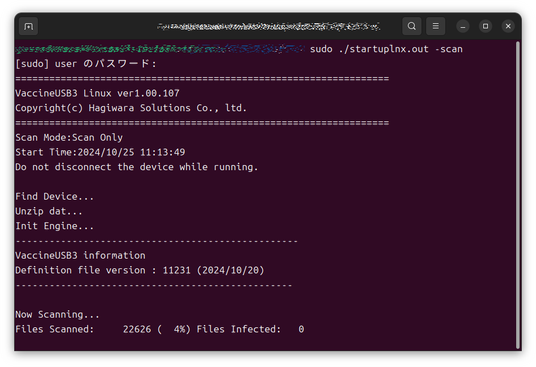
Task: Click the Start Time 2024/10/25 line
Action: click(x=100, y=152)
